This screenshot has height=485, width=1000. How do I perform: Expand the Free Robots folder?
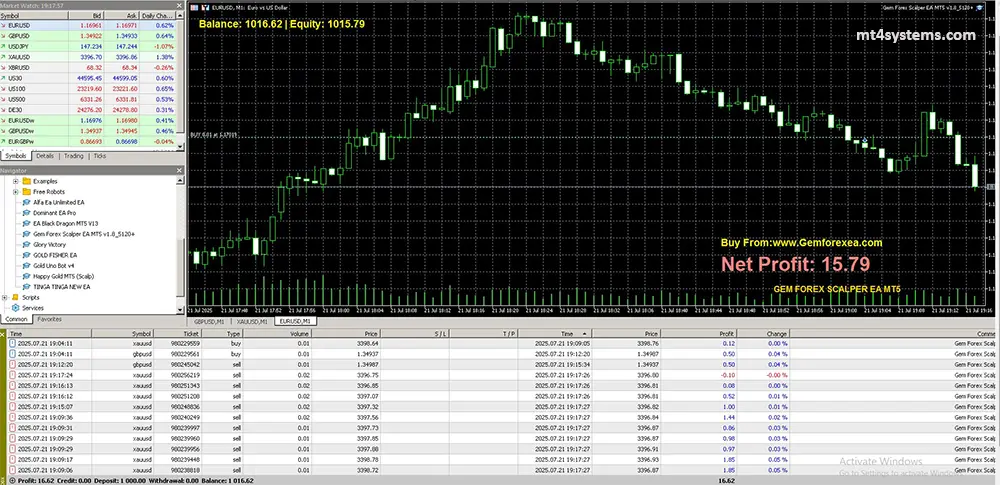click(x=15, y=191)
